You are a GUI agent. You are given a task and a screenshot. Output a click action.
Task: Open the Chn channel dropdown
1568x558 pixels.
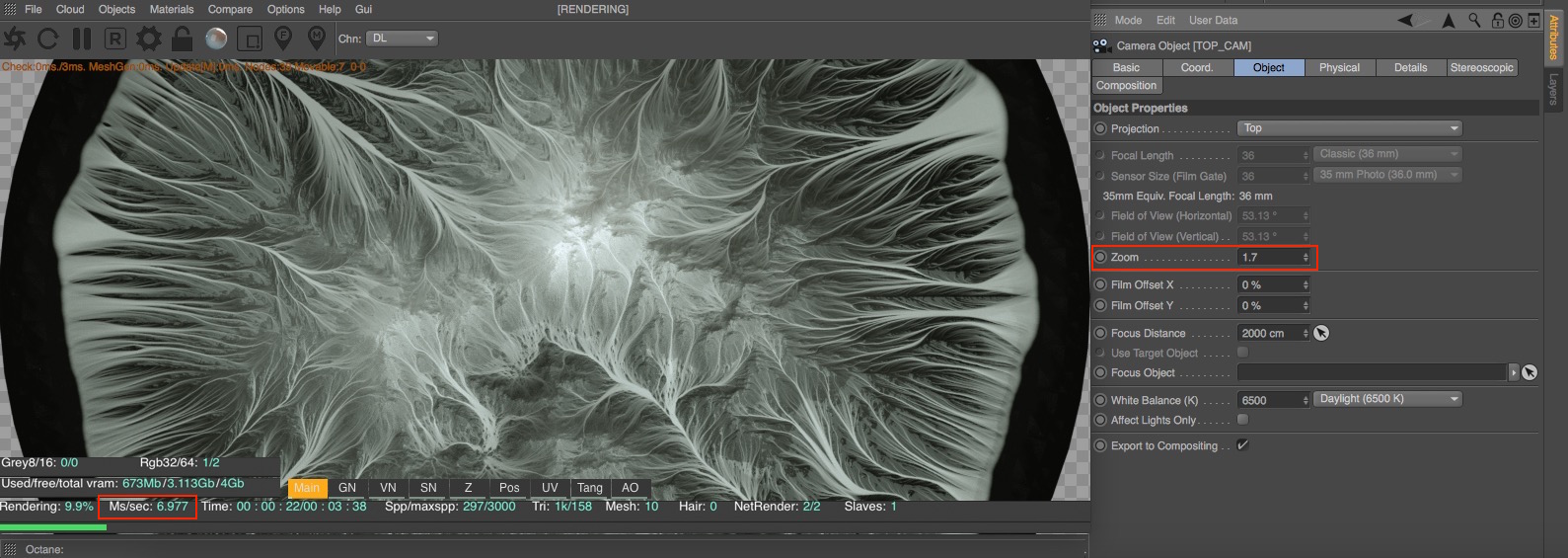click(402, 39)
